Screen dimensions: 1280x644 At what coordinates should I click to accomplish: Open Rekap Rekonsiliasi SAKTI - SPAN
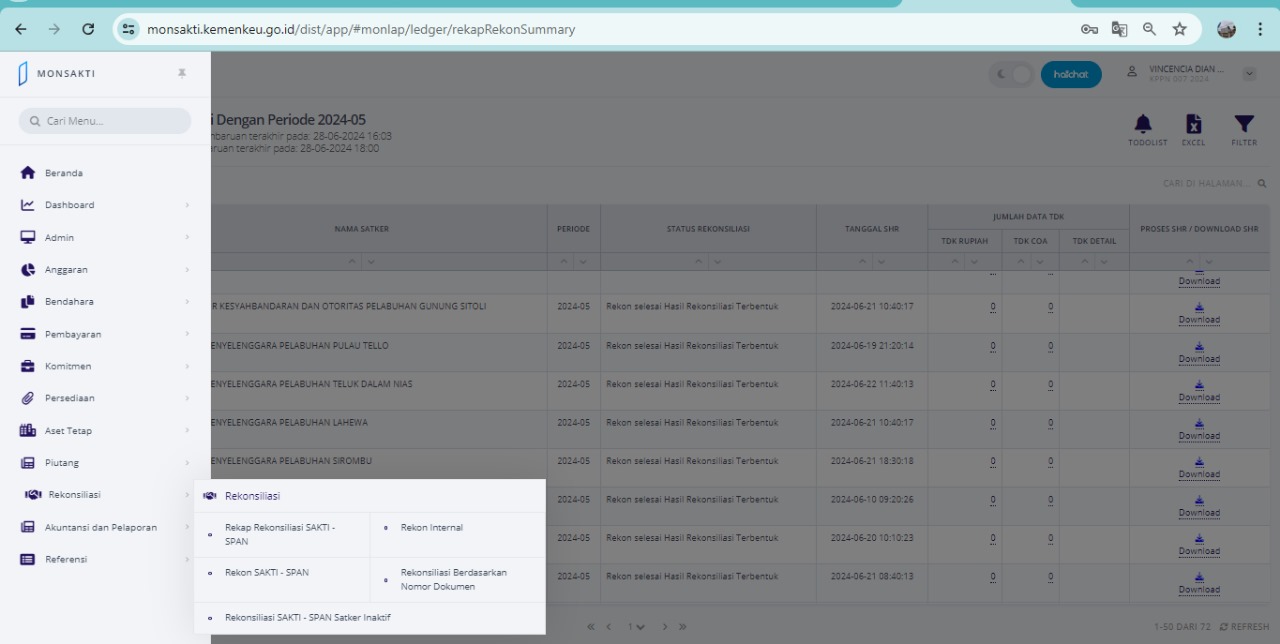(x=279, y=534)
